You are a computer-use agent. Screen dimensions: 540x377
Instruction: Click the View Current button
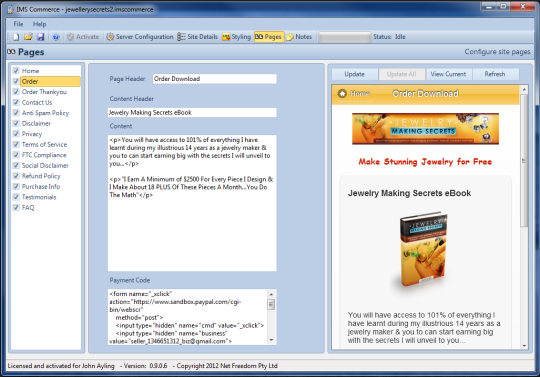coord(448,74)
